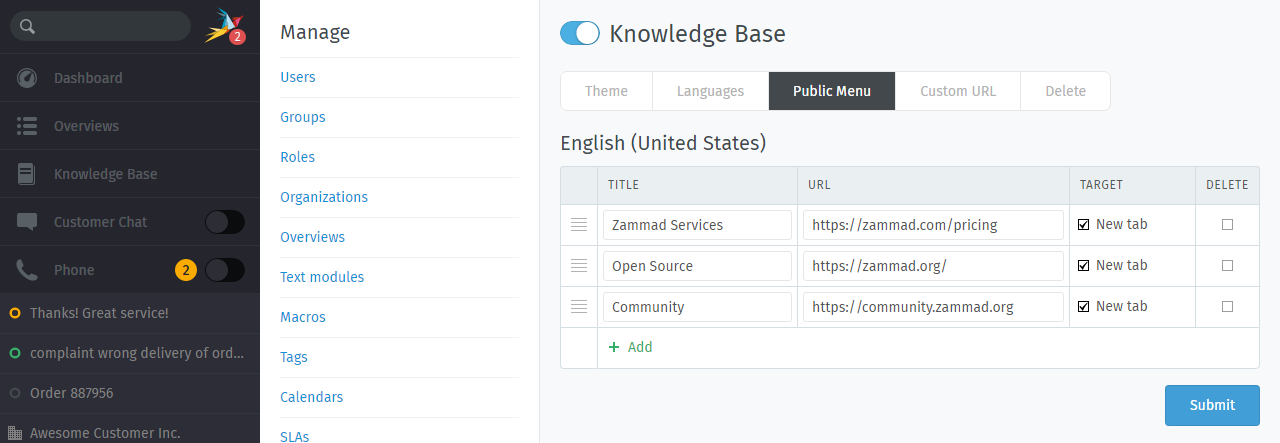Click the drag handle for Open Source row
The width and height of the screenshot is (1280, 443).
579,266
